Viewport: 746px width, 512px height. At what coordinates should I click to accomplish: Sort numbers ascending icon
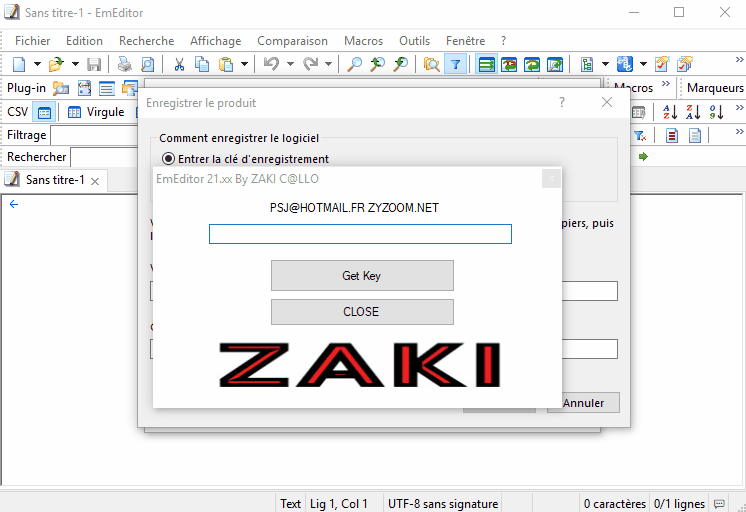pos(717,112)
